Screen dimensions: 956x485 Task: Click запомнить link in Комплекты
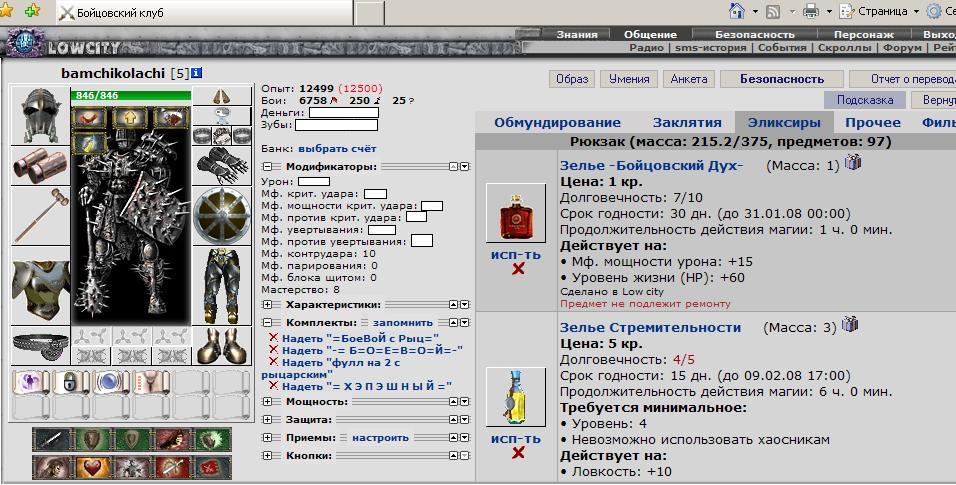[403, 323]
